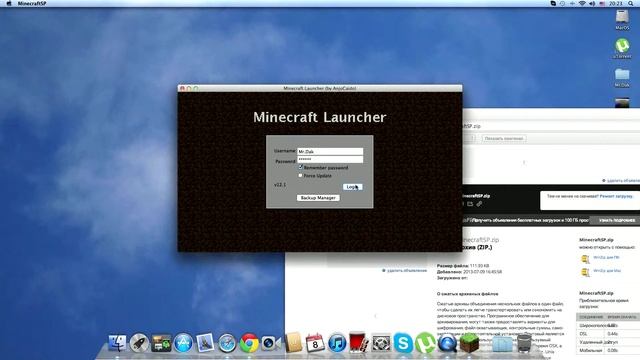Select the uTorrent desktop icon
The image size is (640, 360).
point(622,48)
